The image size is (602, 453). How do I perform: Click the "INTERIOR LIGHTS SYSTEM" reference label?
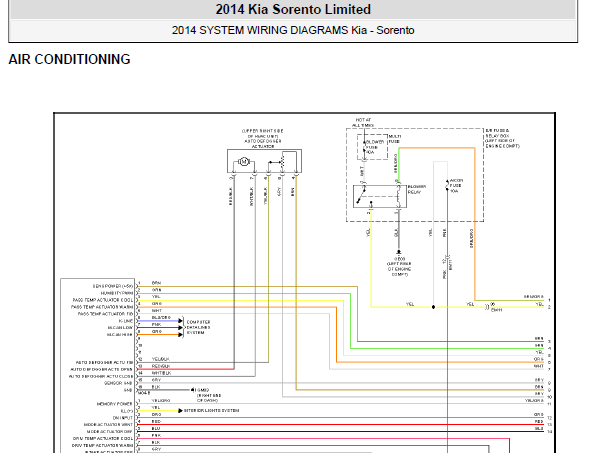coord(212,410)
